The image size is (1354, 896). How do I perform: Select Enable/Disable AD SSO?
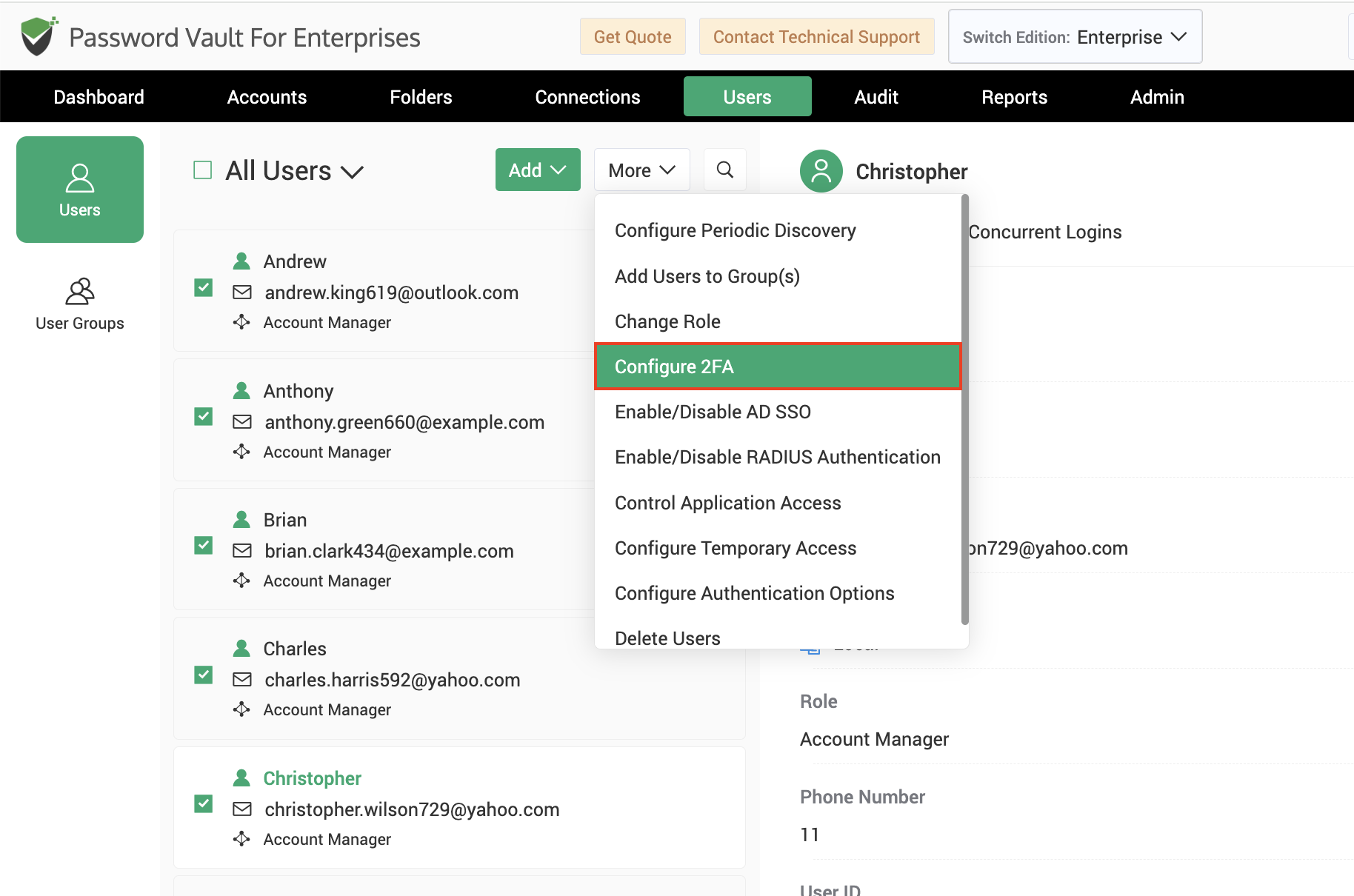(x=778, y=412)
